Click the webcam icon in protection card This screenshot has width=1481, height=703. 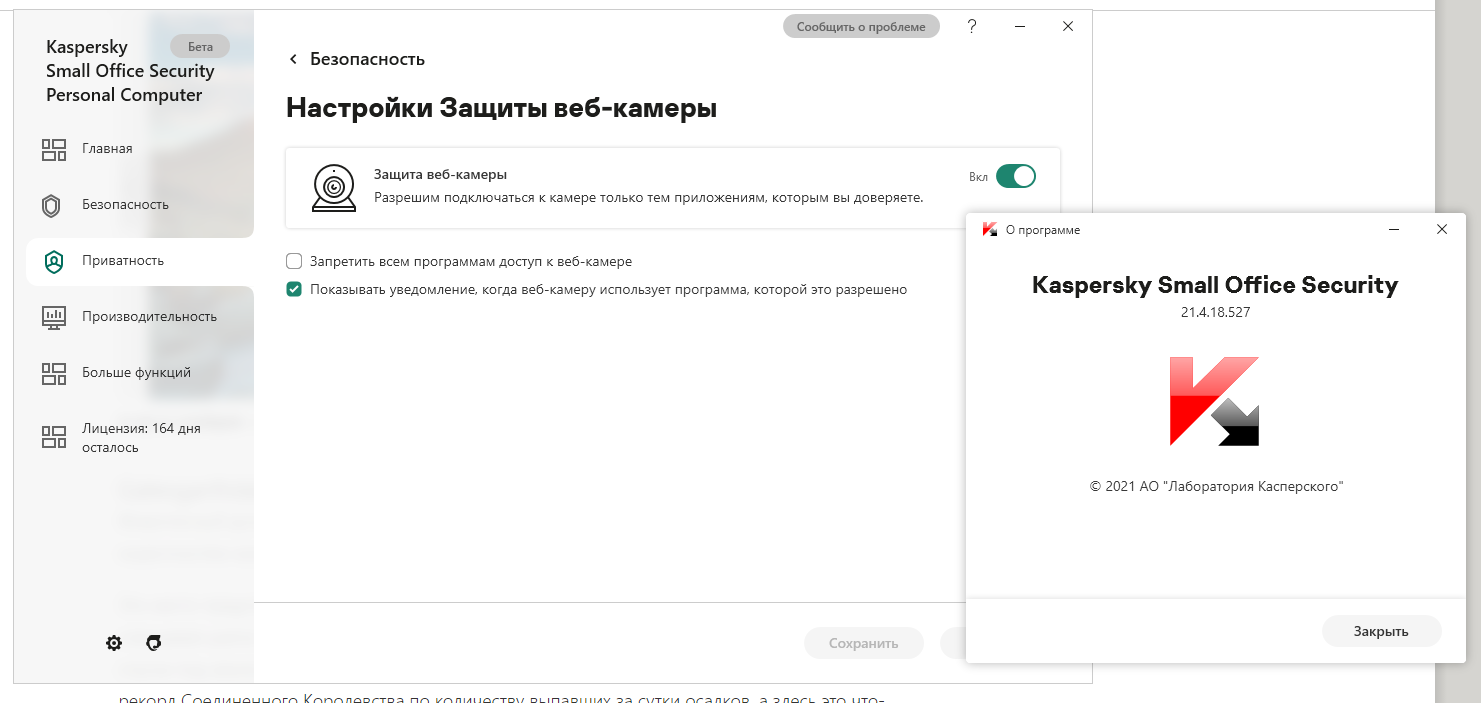coord(333,188)
